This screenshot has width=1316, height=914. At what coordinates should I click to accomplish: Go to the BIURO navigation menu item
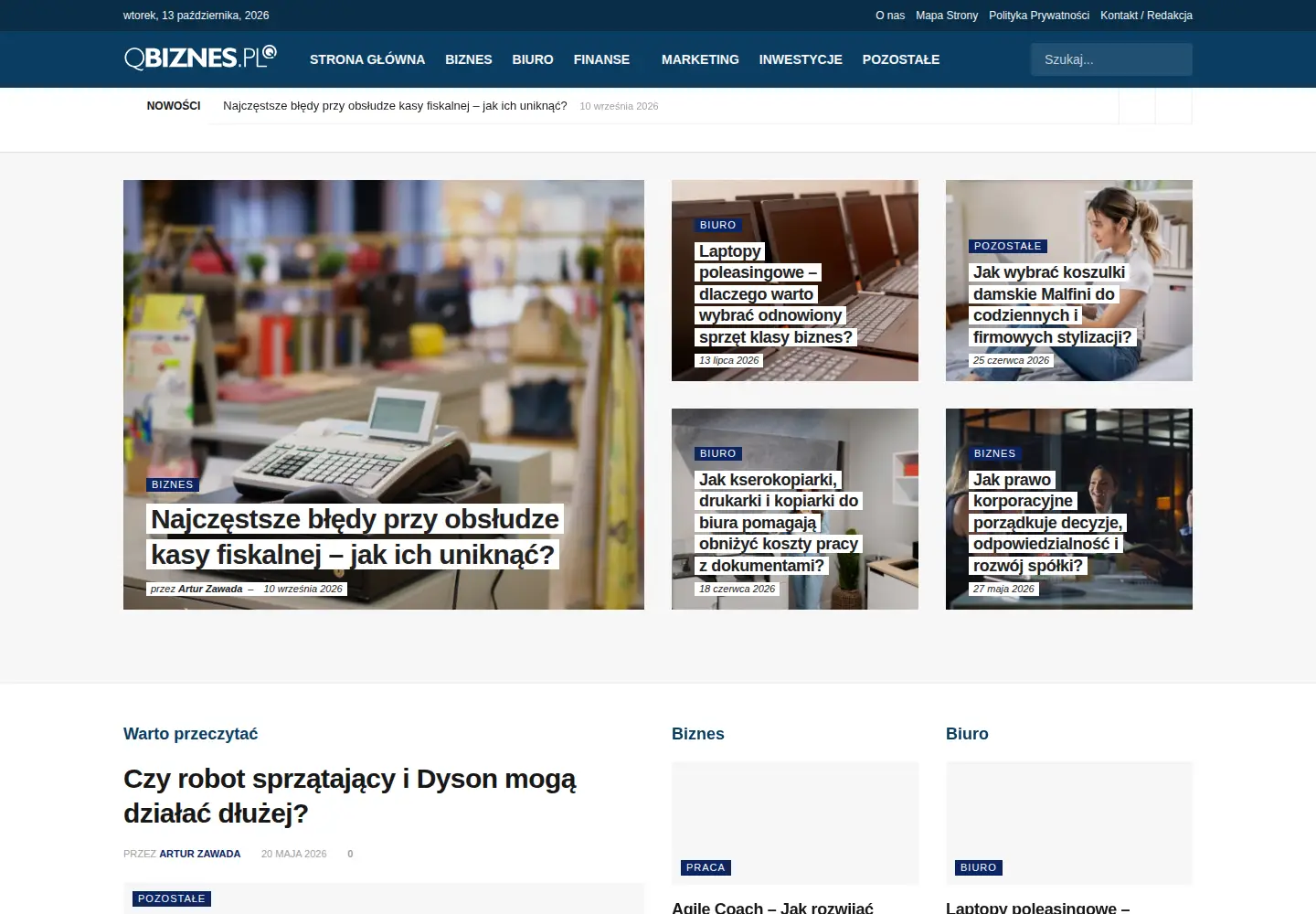533,59
